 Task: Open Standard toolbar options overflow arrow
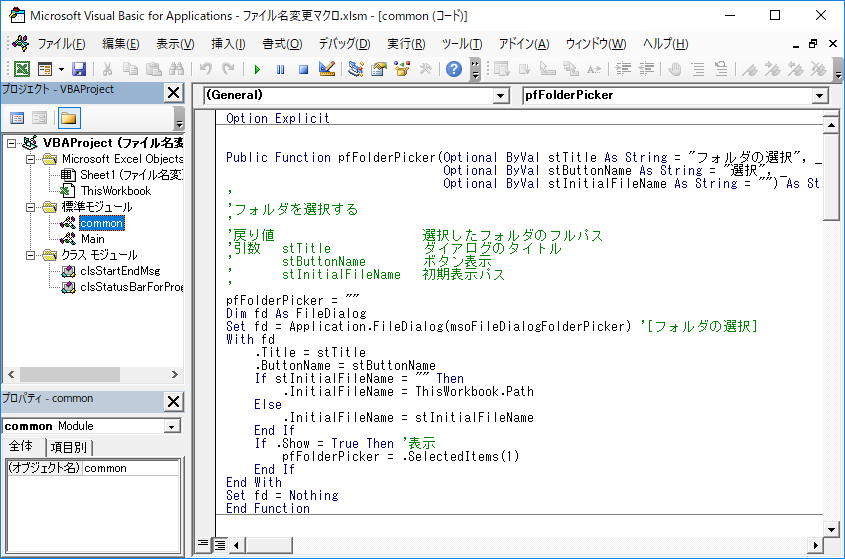[x=475, y=69]
